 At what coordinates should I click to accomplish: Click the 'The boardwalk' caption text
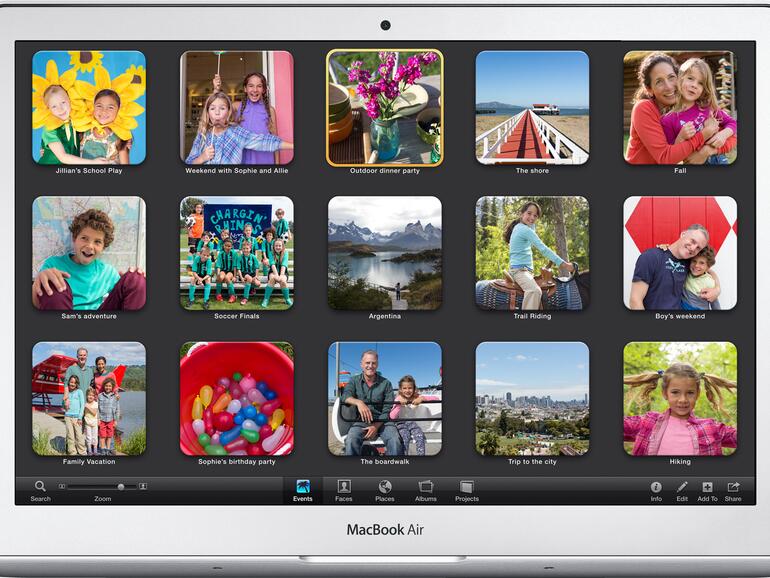(x=385, y=462)
